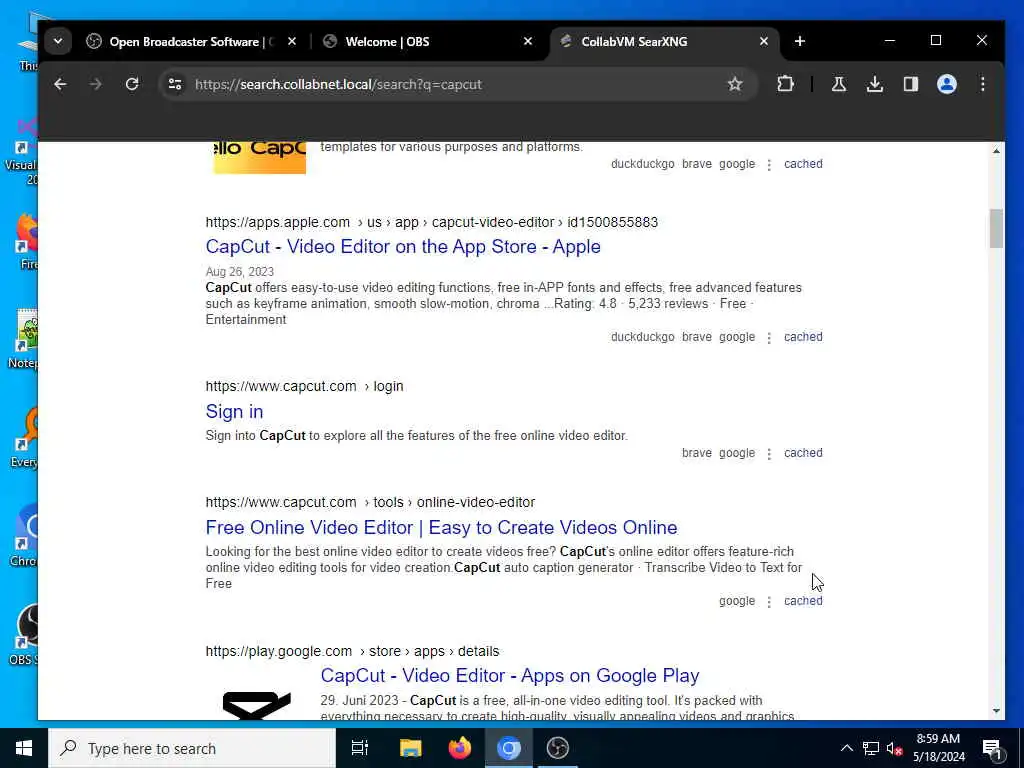Go back with the browser back arrow
1024x768 pixels.
tap(60, 84)
